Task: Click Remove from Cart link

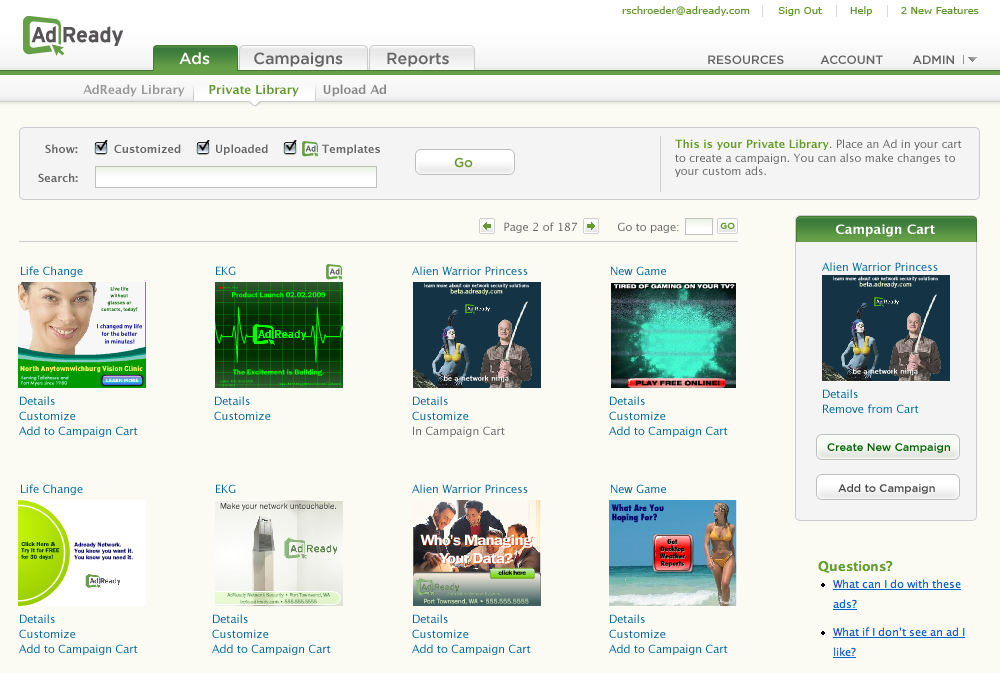Action: coord(870,410)
